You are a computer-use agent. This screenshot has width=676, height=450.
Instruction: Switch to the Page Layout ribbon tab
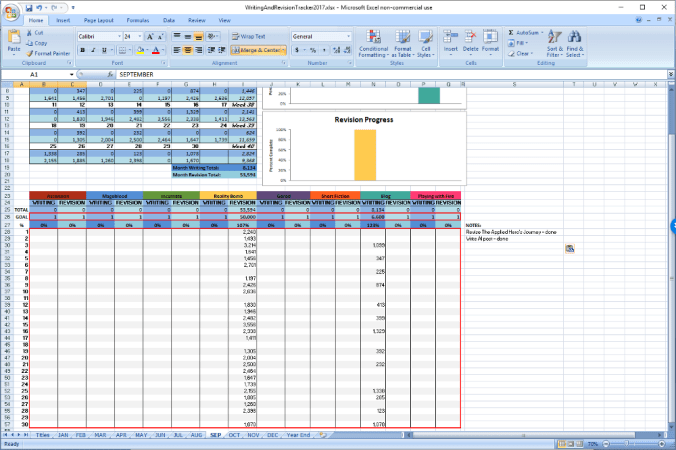click(98, 19)
